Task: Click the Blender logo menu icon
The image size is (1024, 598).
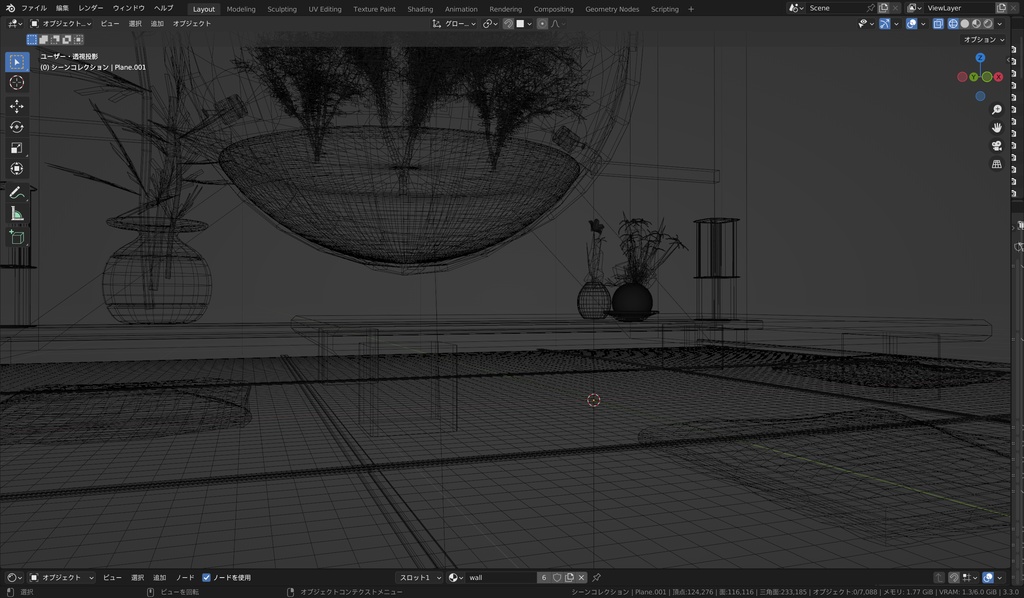Action: 10,8
